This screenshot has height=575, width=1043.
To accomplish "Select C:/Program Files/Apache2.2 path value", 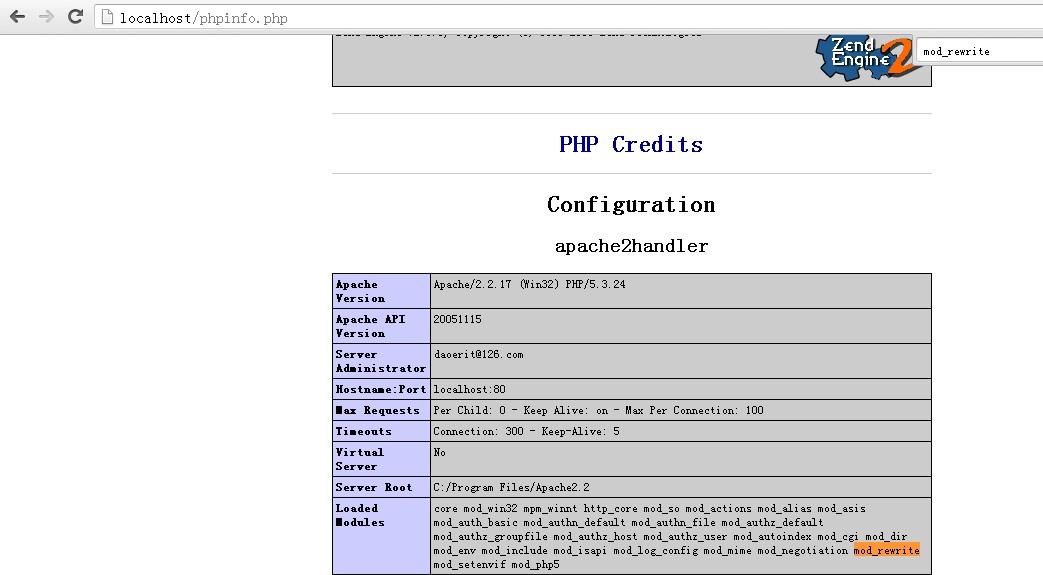I will 511,487.
